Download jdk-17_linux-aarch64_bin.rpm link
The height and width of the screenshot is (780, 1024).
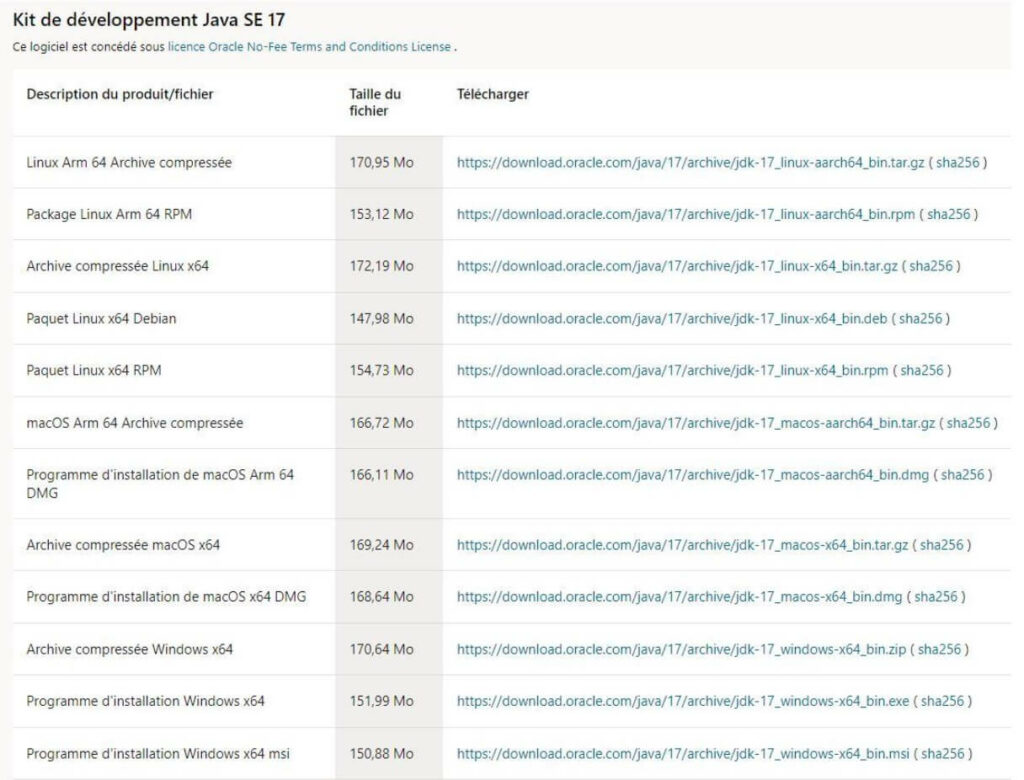tap(686, 214)
